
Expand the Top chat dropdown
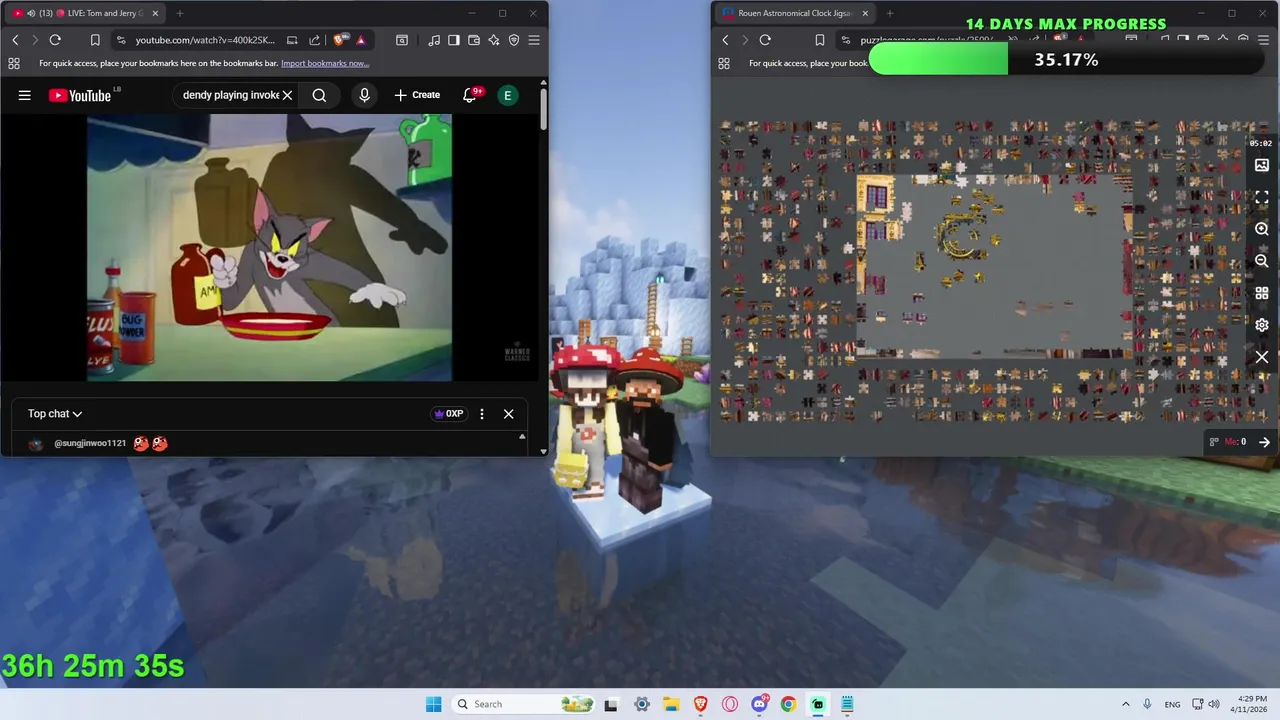(55, 414)
